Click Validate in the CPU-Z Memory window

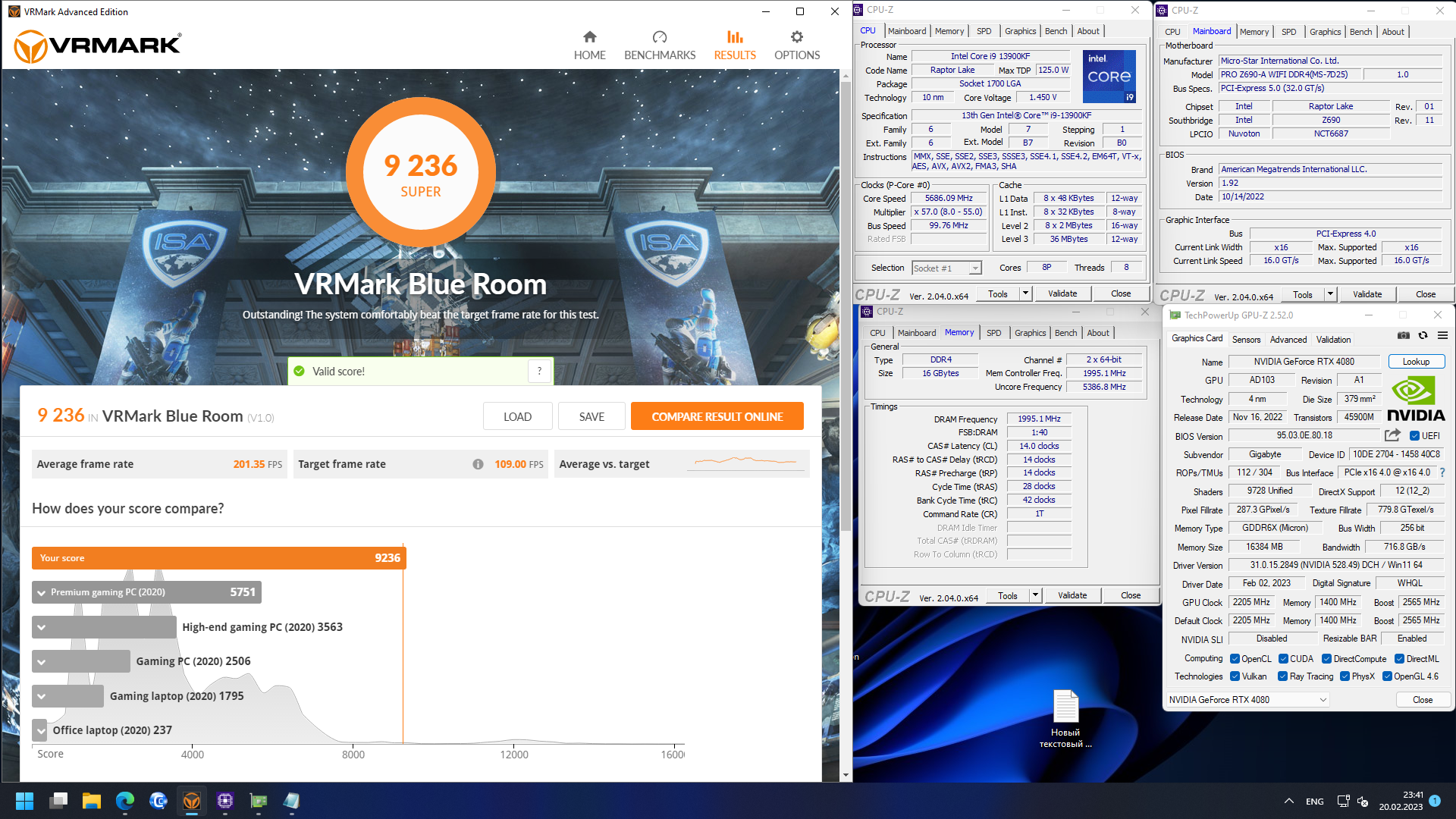1072,595
